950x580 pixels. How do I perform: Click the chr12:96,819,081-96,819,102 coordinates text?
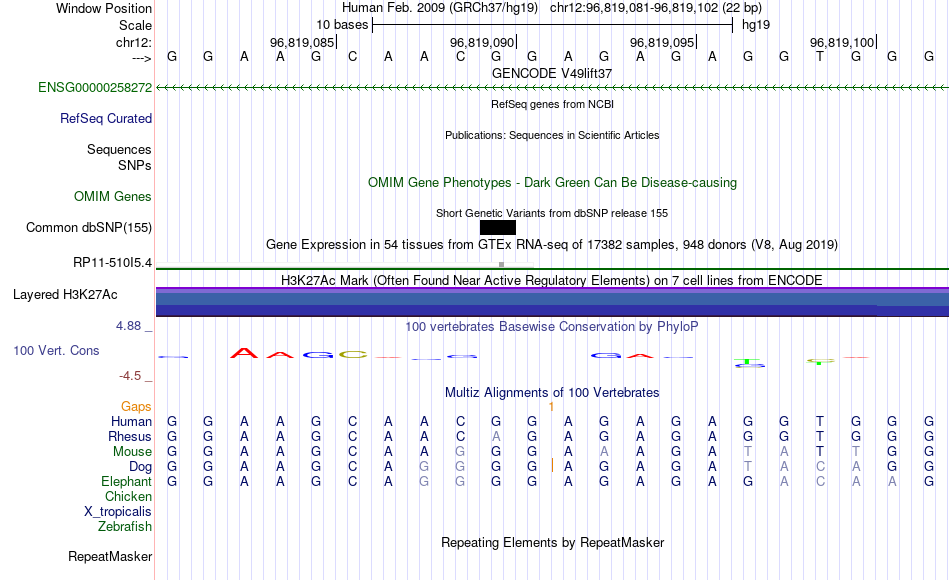tap(656, 8)
